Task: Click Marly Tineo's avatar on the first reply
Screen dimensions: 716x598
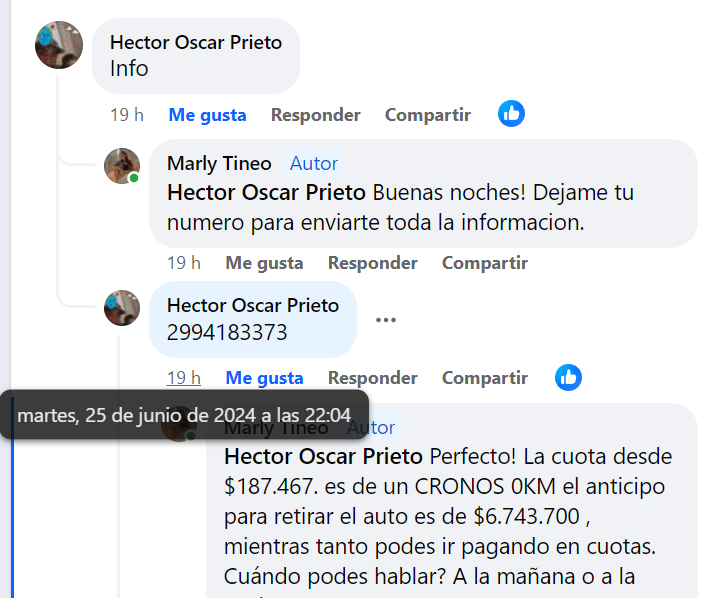Action: coord(122,166)
